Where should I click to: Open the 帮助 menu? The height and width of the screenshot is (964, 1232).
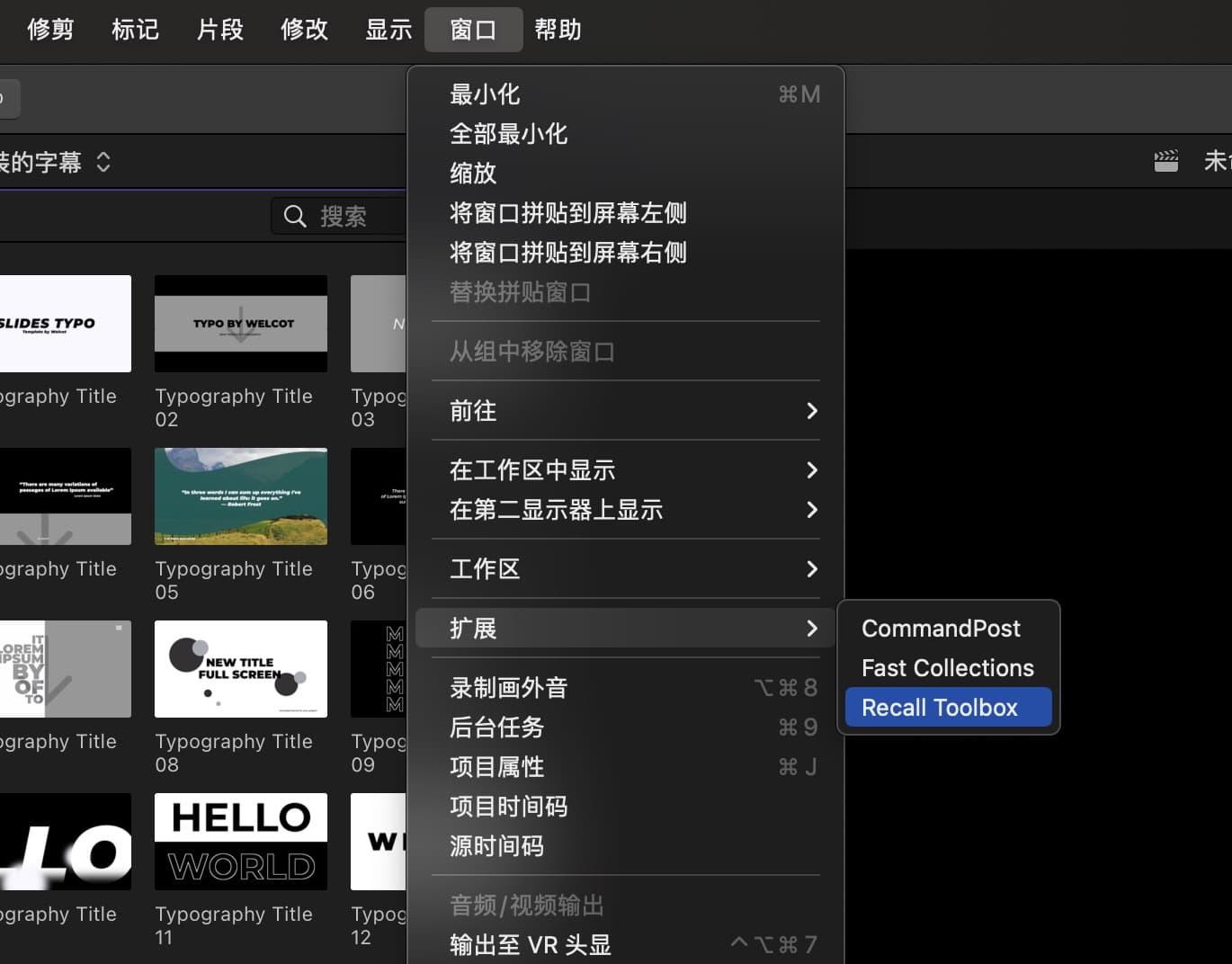[558, 30]
